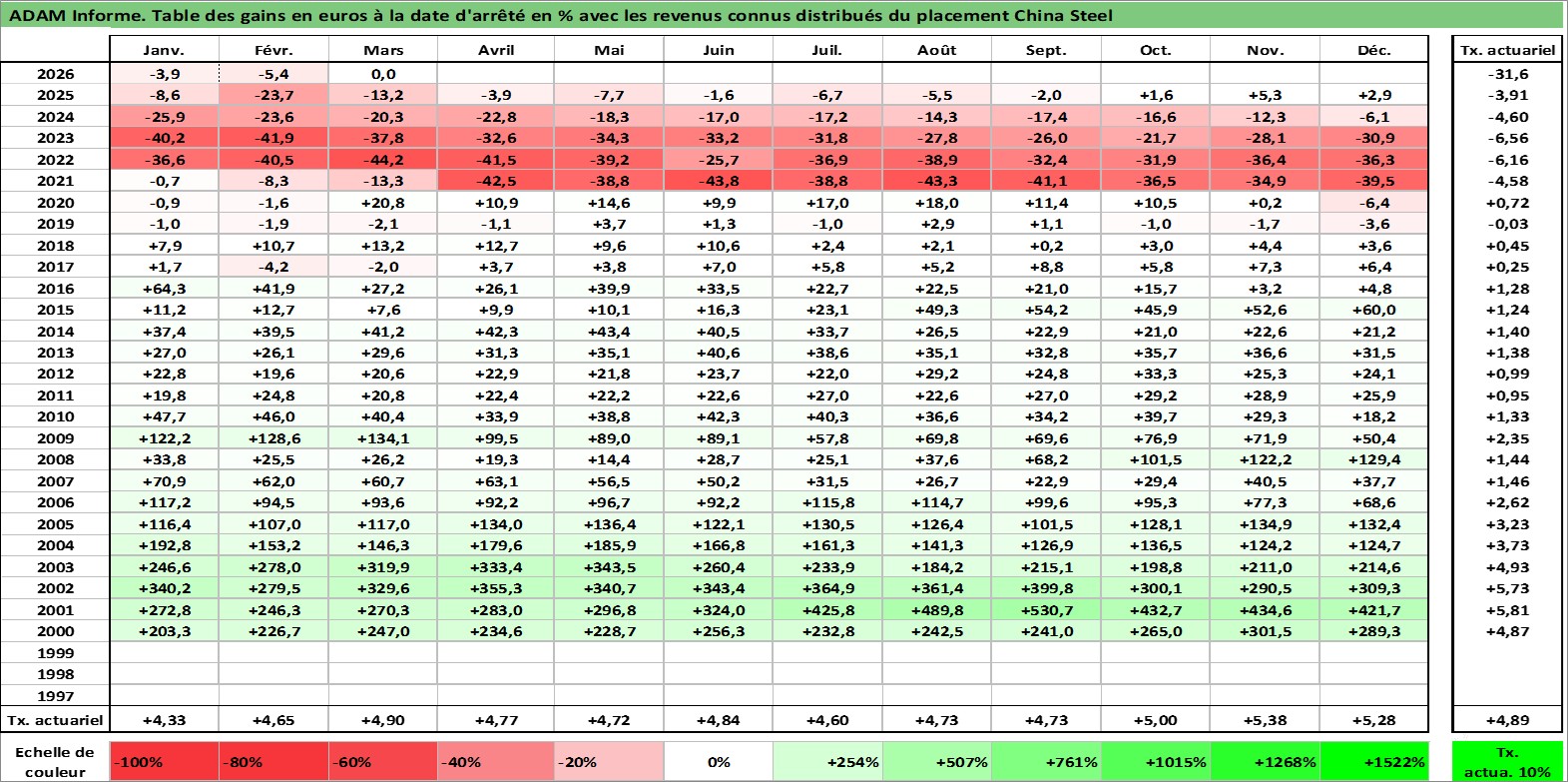Click the 2026 row label

click(55, 74)
